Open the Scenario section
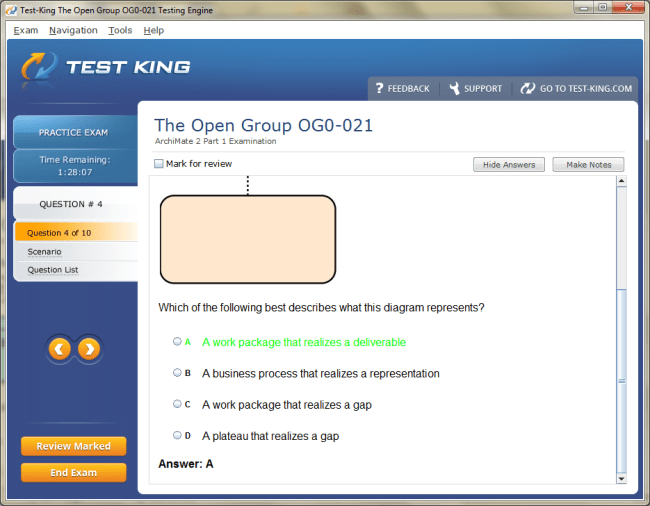 coord(44,252)
